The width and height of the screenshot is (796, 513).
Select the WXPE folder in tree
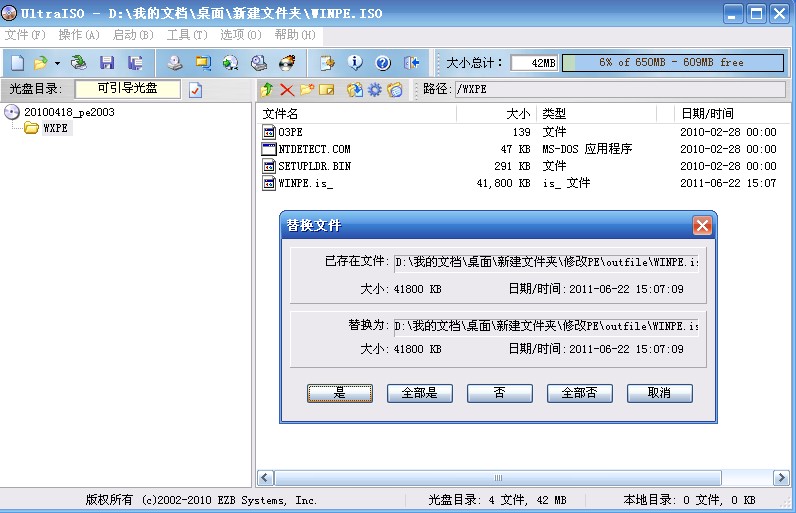click(55, 128)
